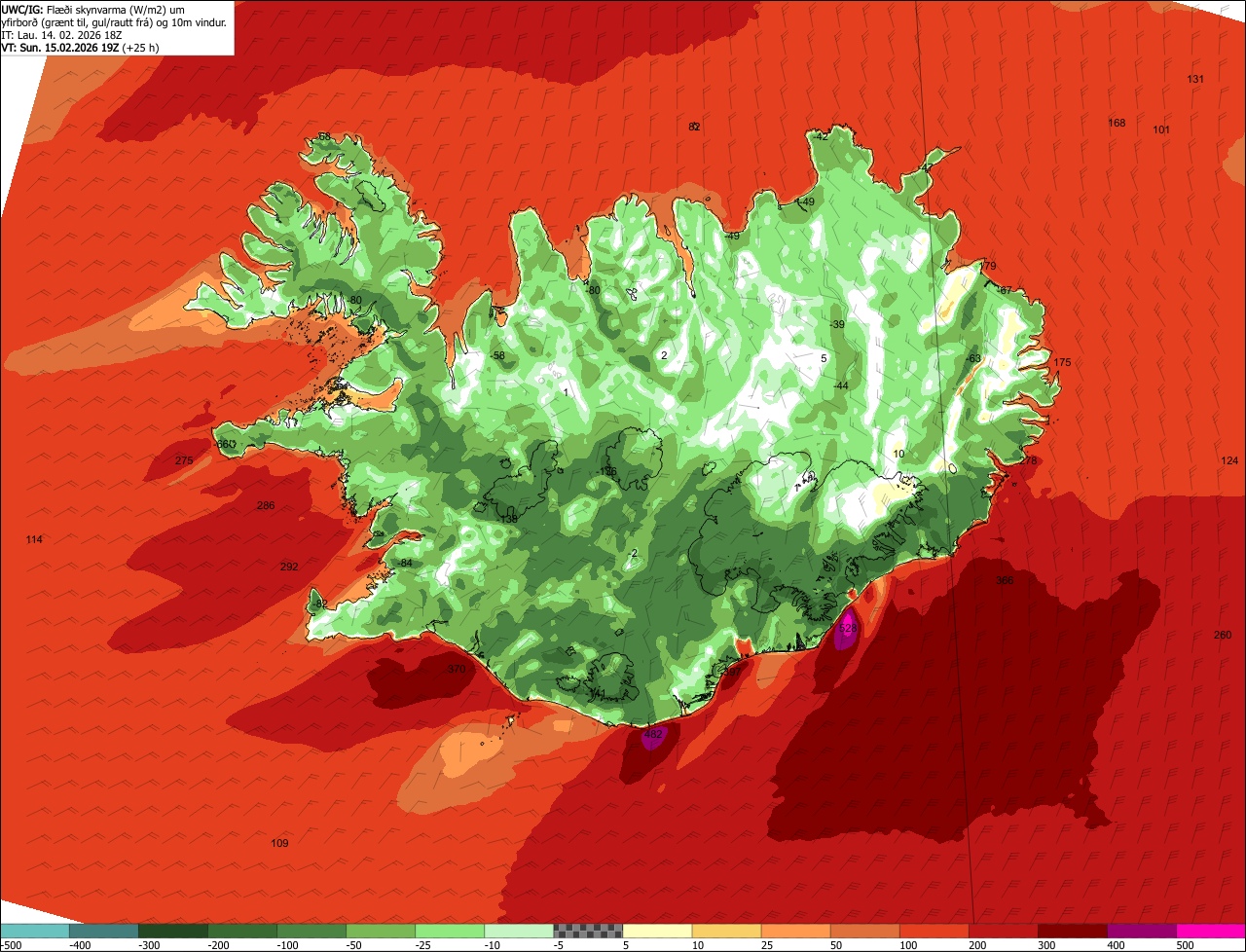This screenshot has height=952, width=1246.
Task: Click the 275 flux value on the map
Action: [184, 460]
